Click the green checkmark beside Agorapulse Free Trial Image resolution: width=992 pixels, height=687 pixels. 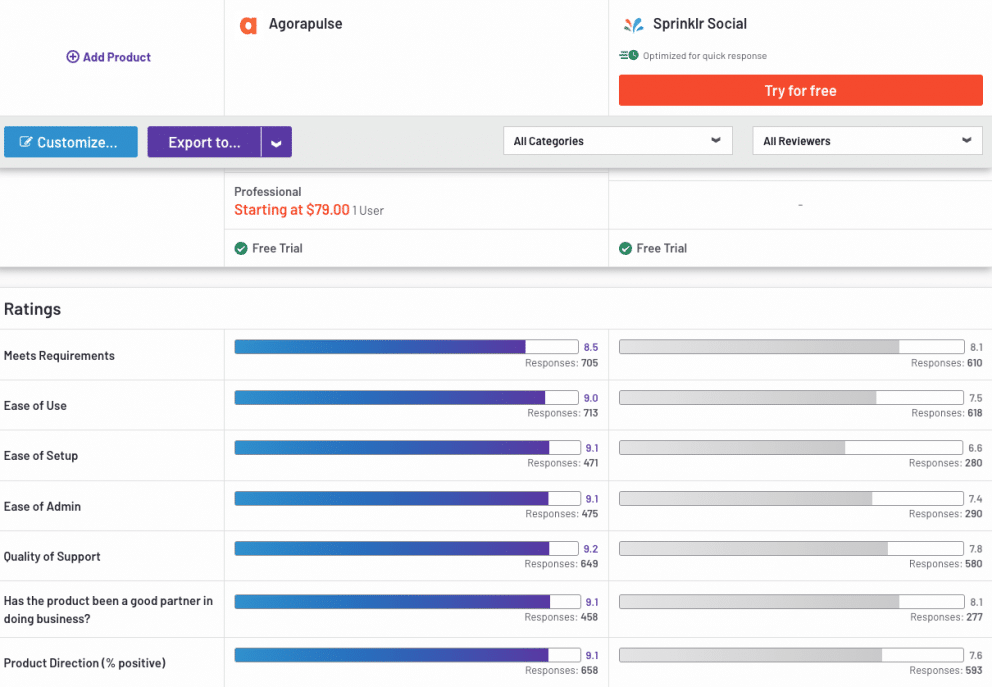click(x=241, y=249)
